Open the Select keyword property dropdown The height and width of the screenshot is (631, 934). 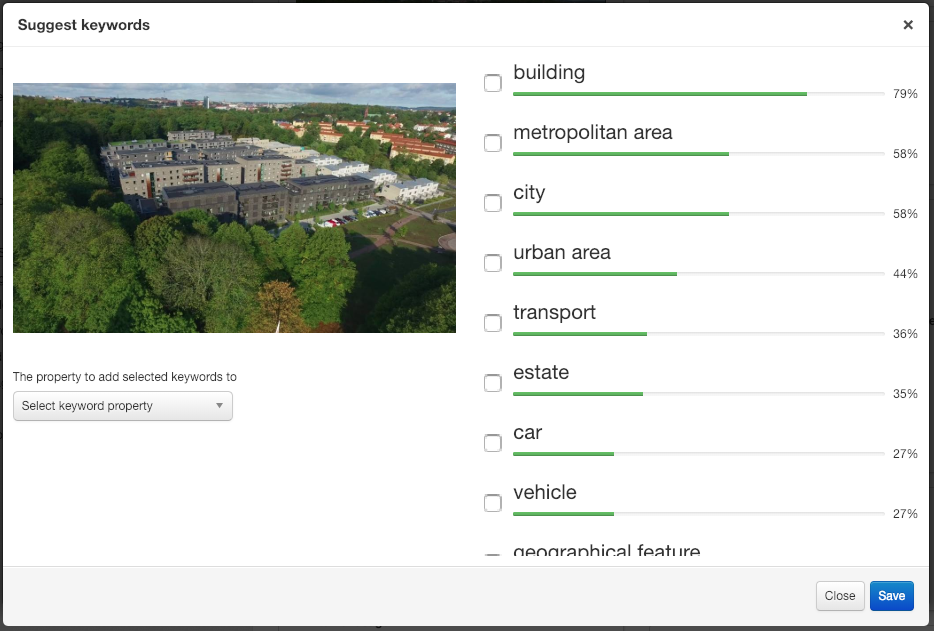tap(123, 406)
